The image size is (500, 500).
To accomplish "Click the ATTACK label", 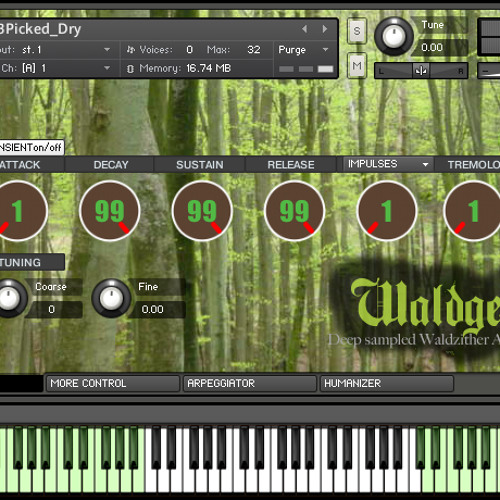I will click(x=20, y=165).
